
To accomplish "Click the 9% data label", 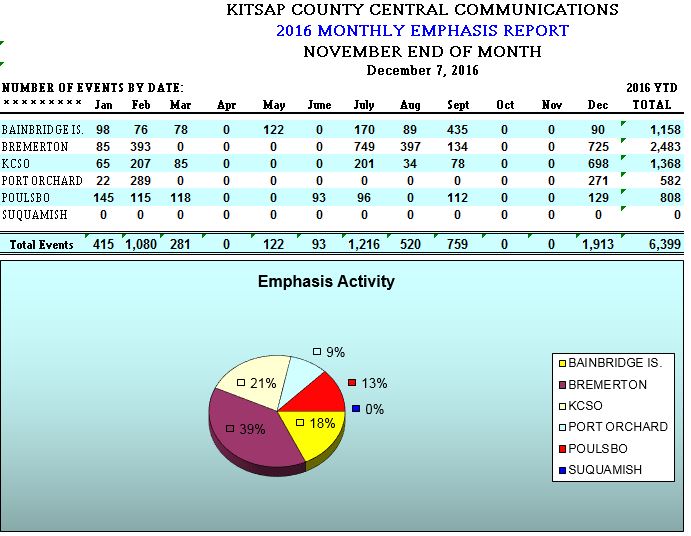I will tap(335, 352).
